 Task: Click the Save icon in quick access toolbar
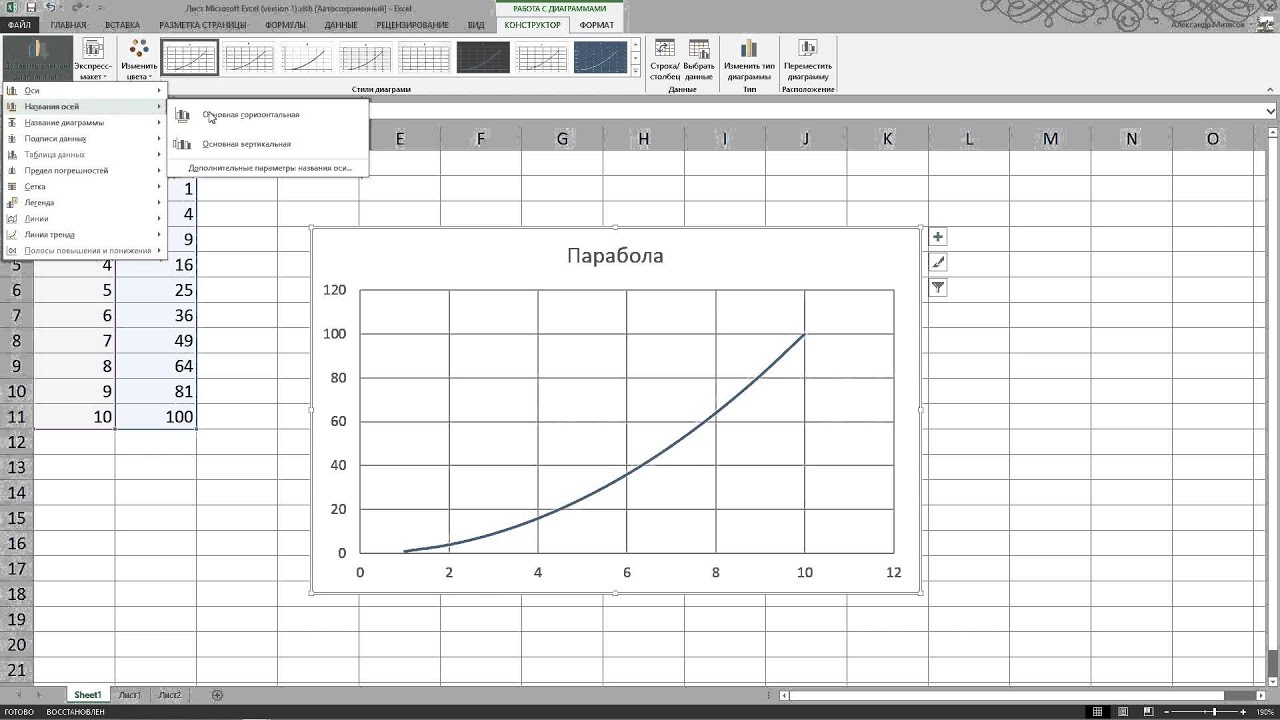click(32, 8)
